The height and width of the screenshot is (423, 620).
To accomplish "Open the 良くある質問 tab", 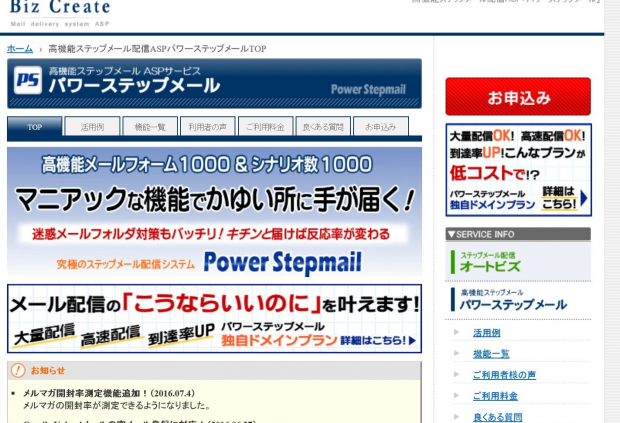I will point(322,127).
